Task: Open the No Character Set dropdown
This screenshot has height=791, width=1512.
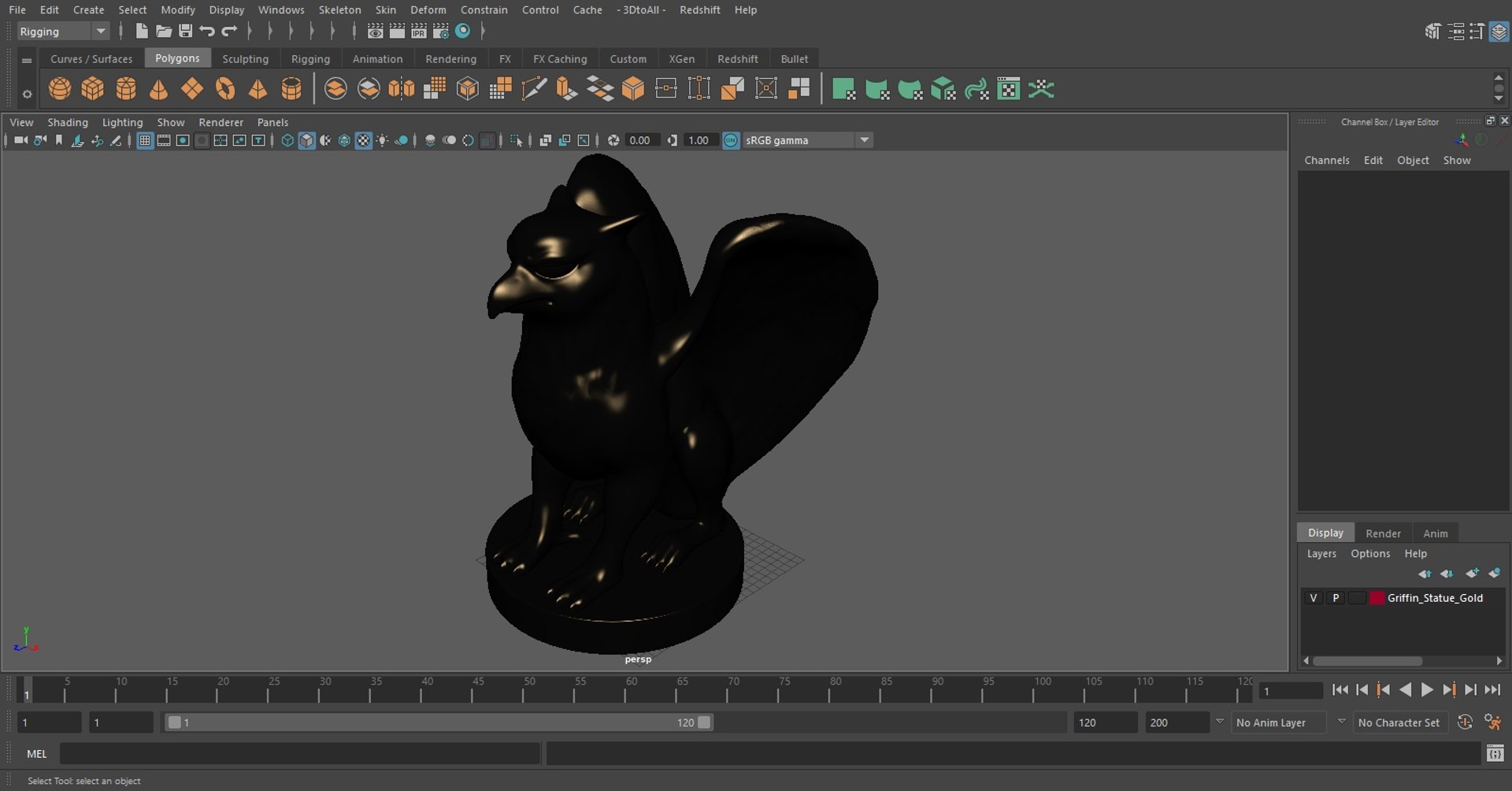Action: click(x=1400, y=722)
